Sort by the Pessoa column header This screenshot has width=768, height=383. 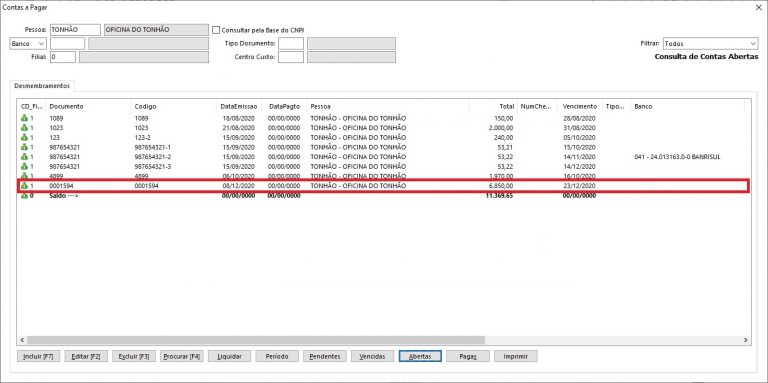387,106
